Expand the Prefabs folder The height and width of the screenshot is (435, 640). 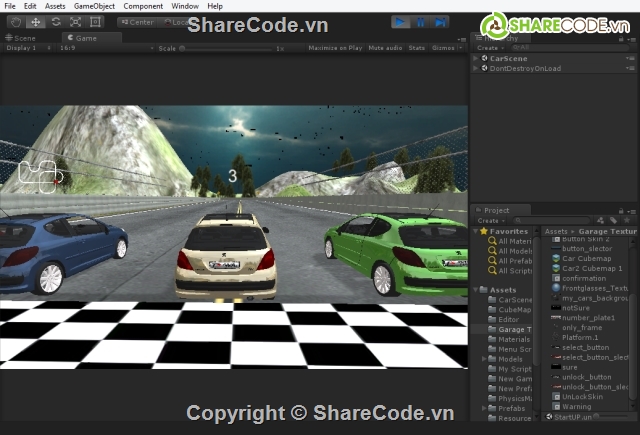click(x=484, y=408)
